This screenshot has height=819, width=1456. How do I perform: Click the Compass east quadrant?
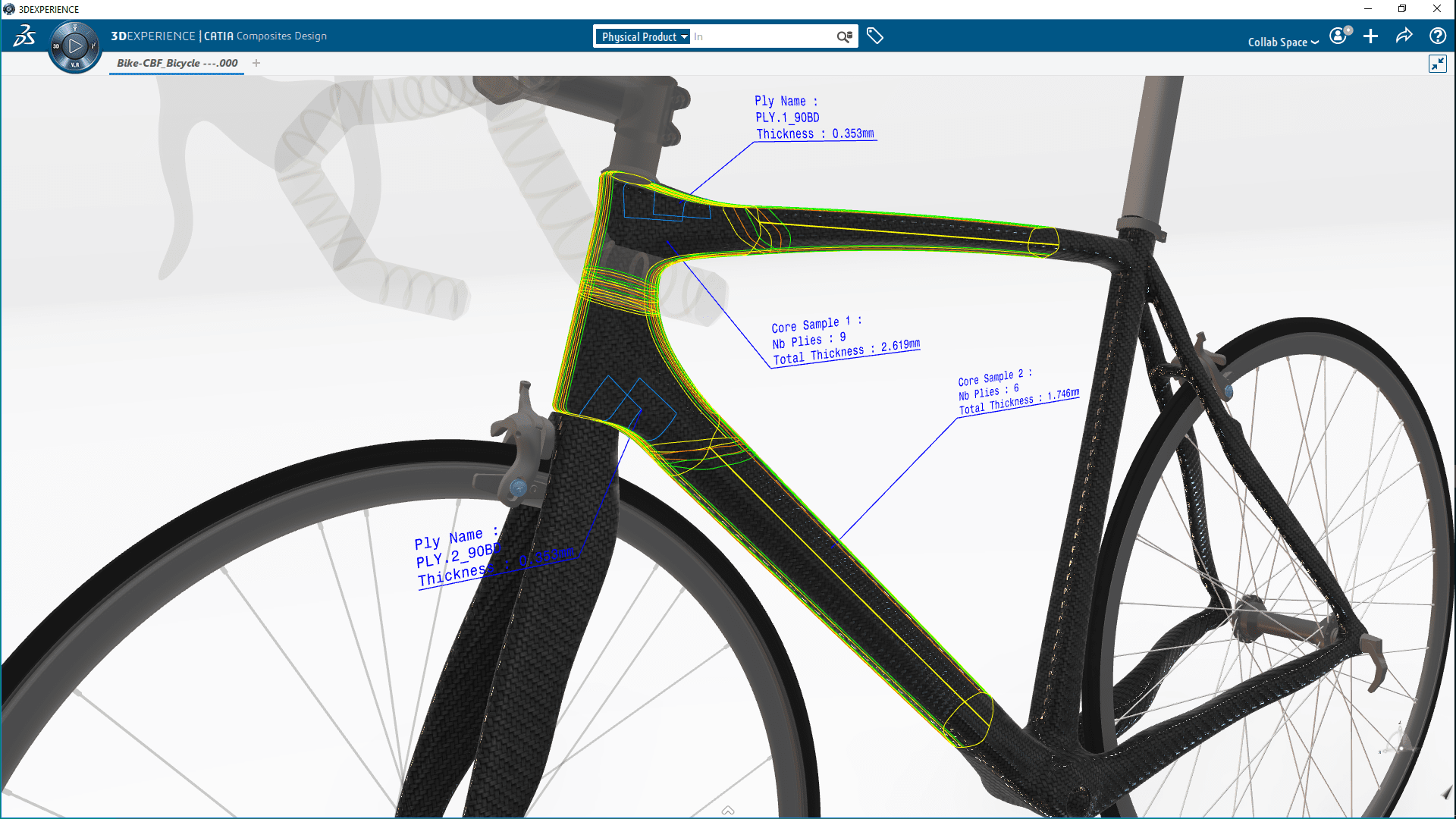point(93,46)
